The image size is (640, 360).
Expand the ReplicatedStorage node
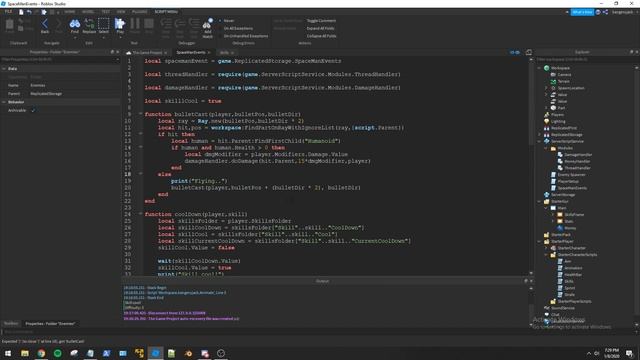point(540,135)
